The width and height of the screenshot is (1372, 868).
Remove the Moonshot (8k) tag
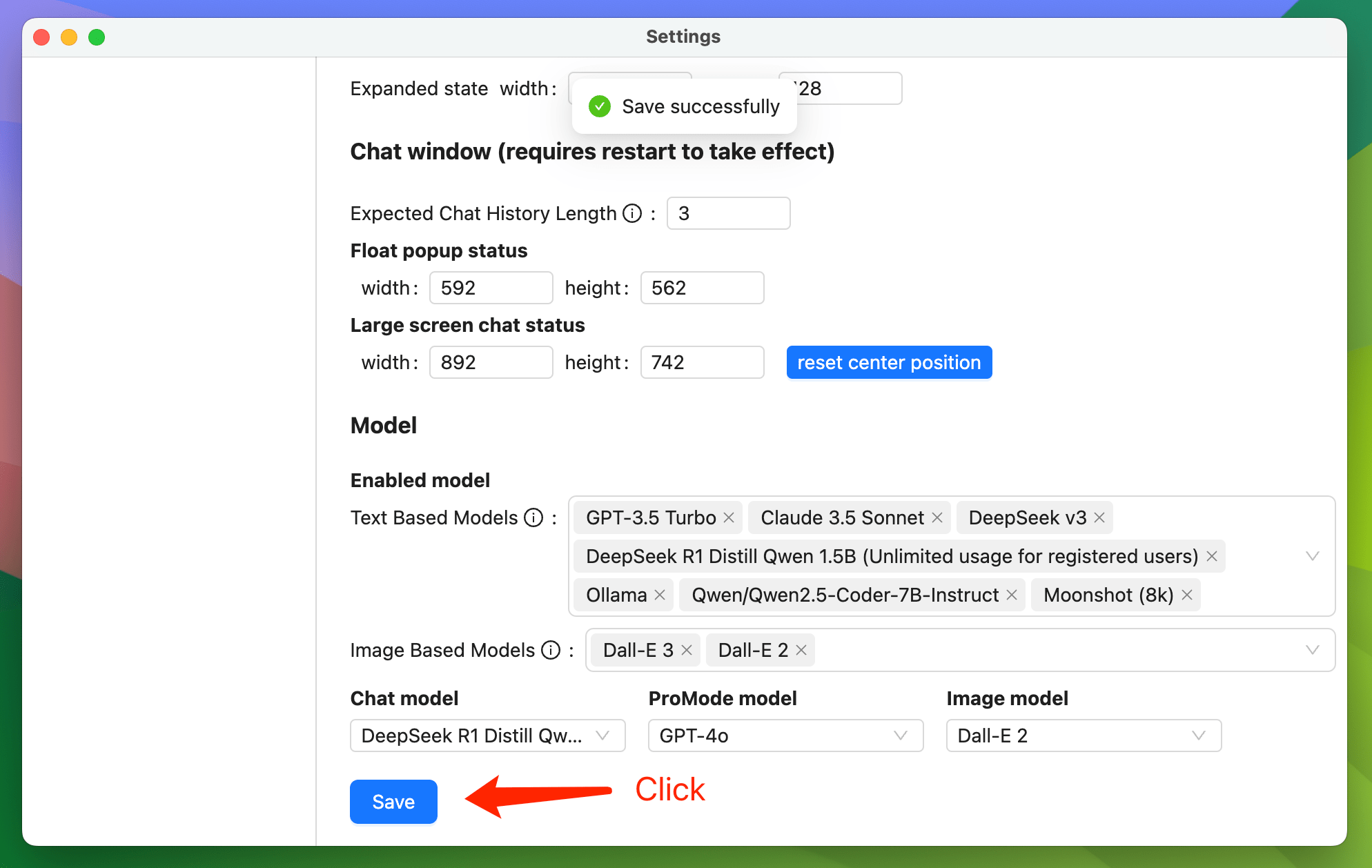(x=1187, y=595)
